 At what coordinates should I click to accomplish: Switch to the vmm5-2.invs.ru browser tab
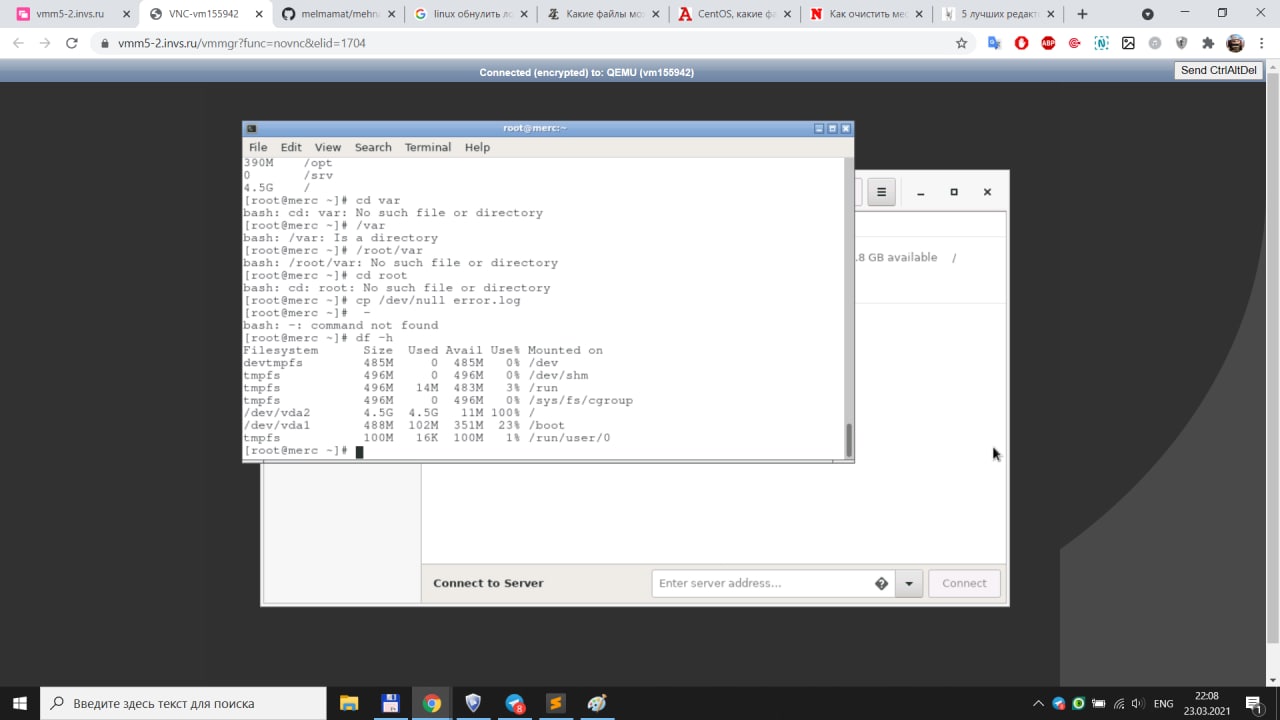[x=72, y=15]
